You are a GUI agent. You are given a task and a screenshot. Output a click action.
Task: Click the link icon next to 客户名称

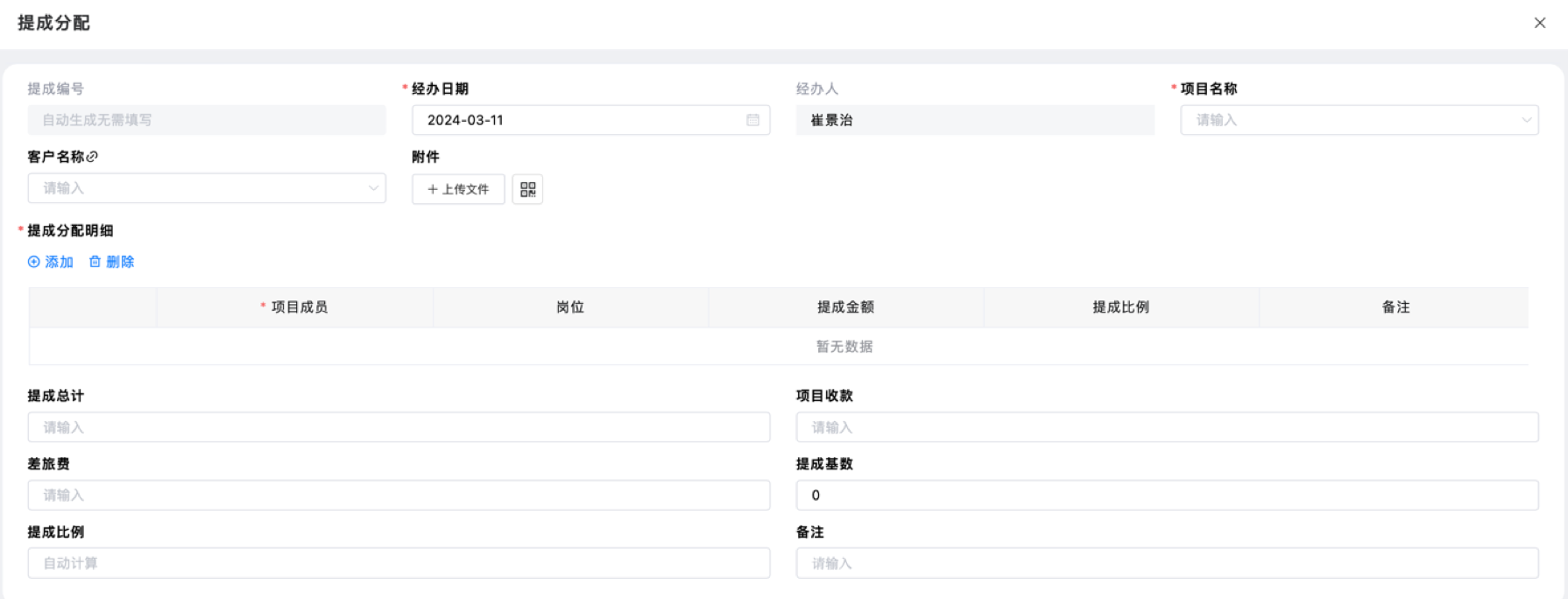[93, 157]
